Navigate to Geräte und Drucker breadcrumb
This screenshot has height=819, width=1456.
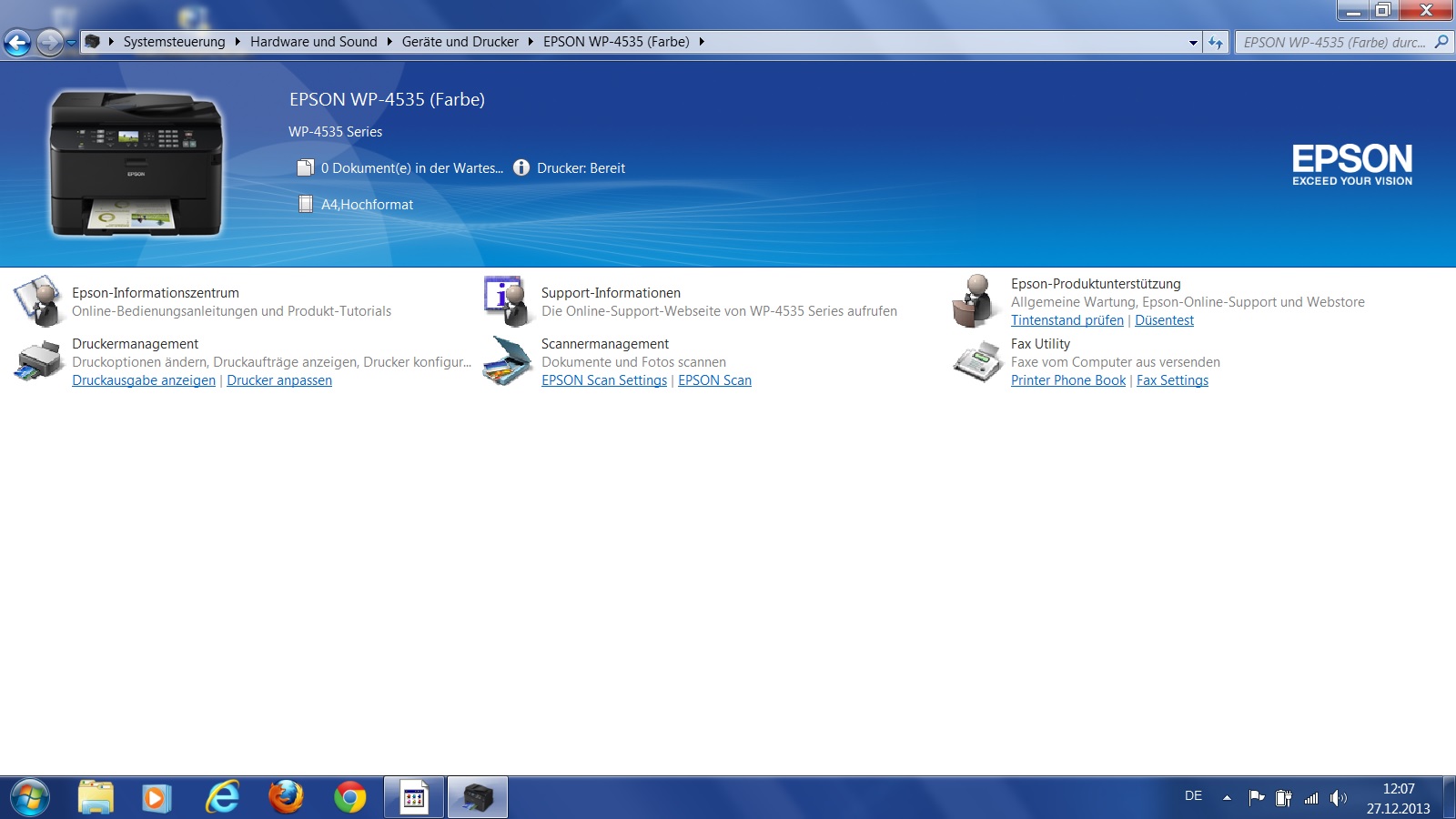tap(460, 42)
